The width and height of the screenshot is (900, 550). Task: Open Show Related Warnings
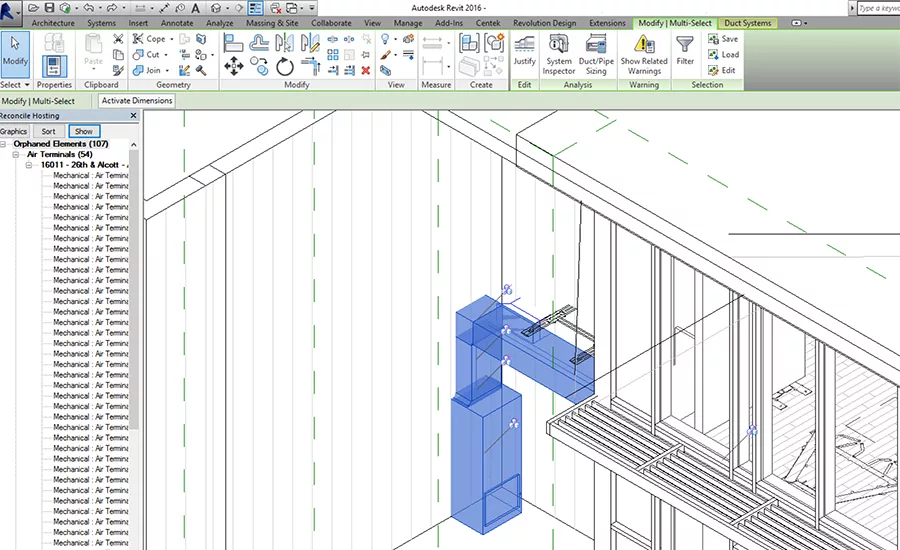click(644, 55)
